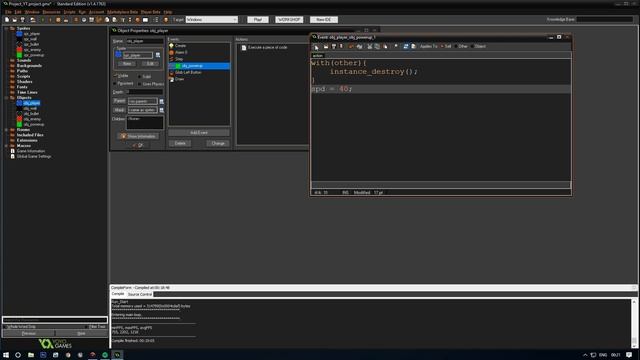640x360 pixels.
Task: Collapse the Sprites folder in resource tree
Action: point(7,29)
